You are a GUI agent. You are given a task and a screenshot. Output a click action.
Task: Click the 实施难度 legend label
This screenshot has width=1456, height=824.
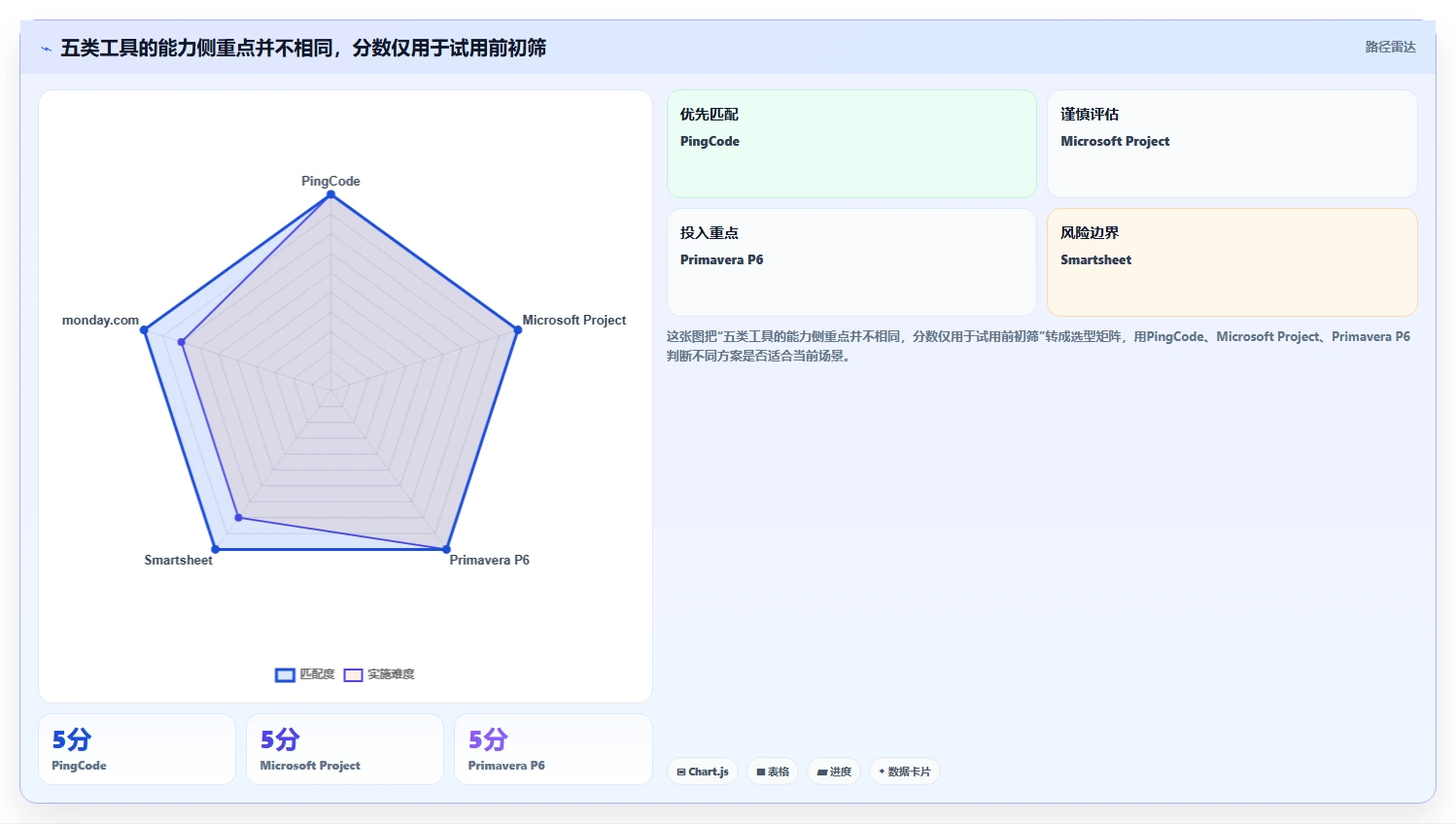tap(391, 674)
